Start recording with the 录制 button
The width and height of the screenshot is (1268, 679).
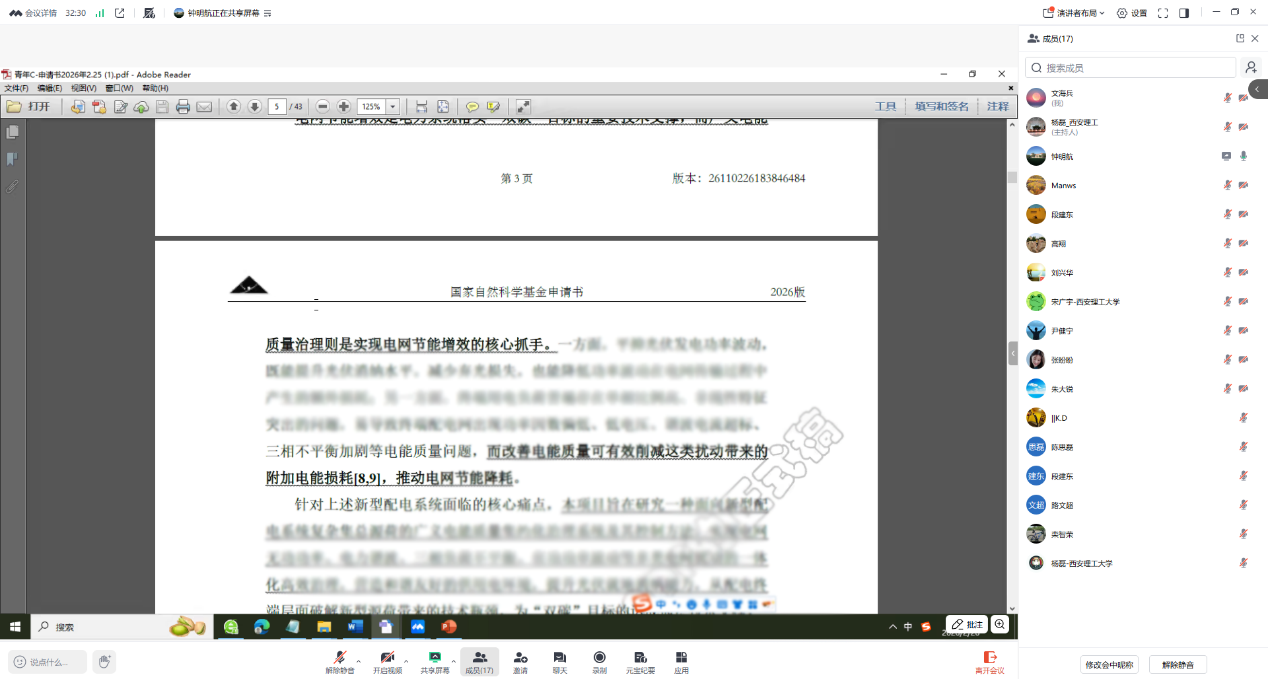(x=599, y=662)
